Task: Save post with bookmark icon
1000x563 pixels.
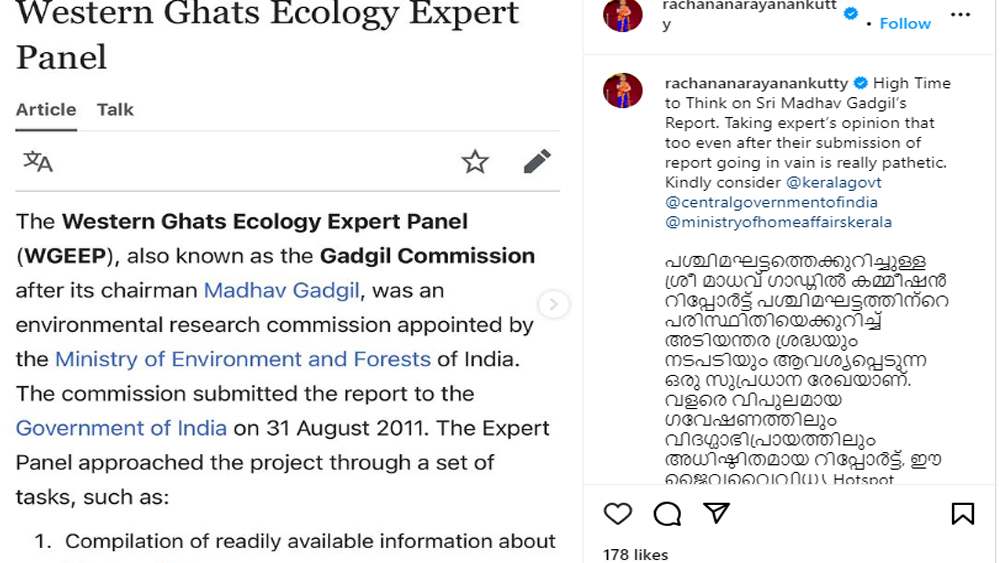Action: click(x=962, y=513)
